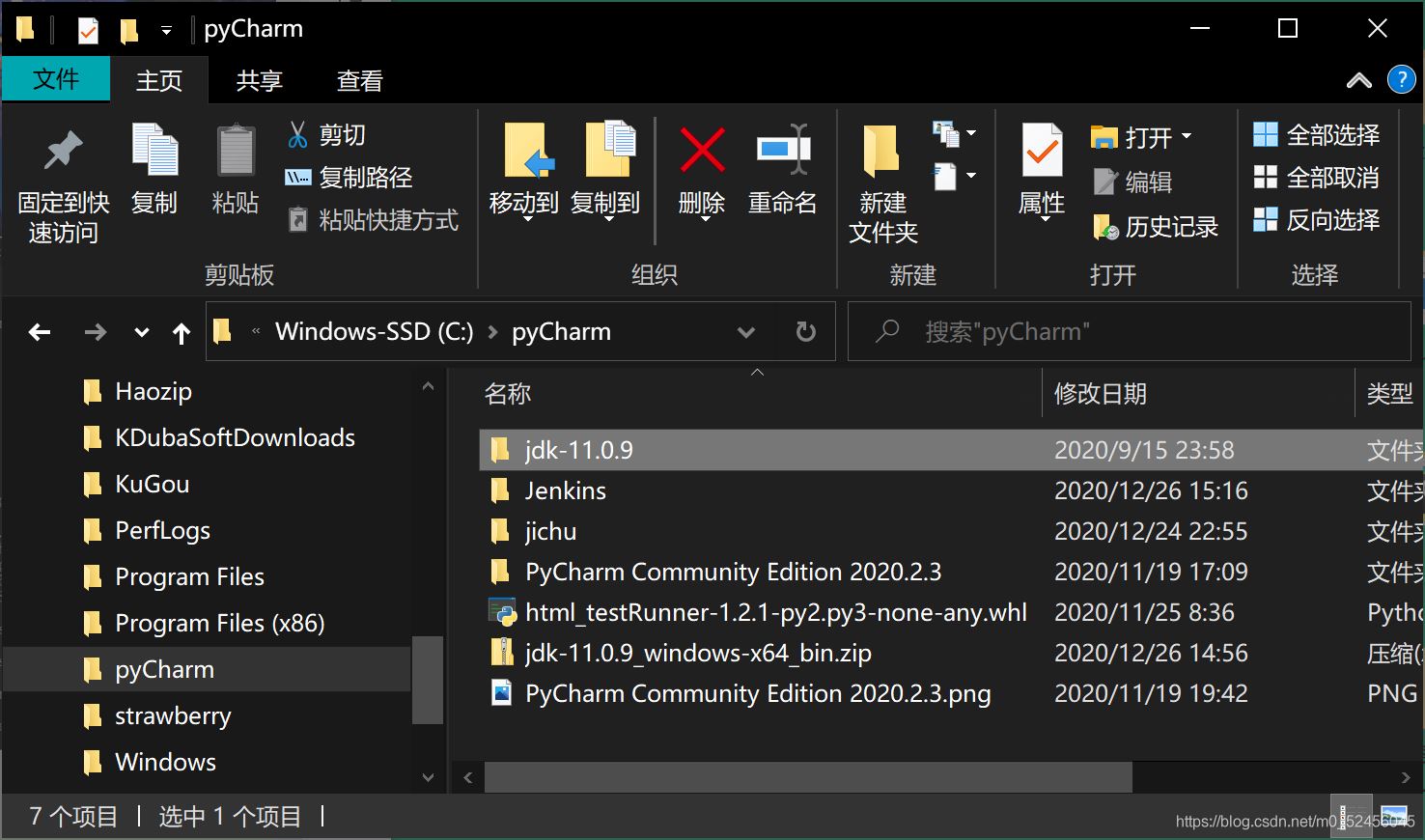Click the red Delete icon

pyautogui.click(x=702, y=151)
